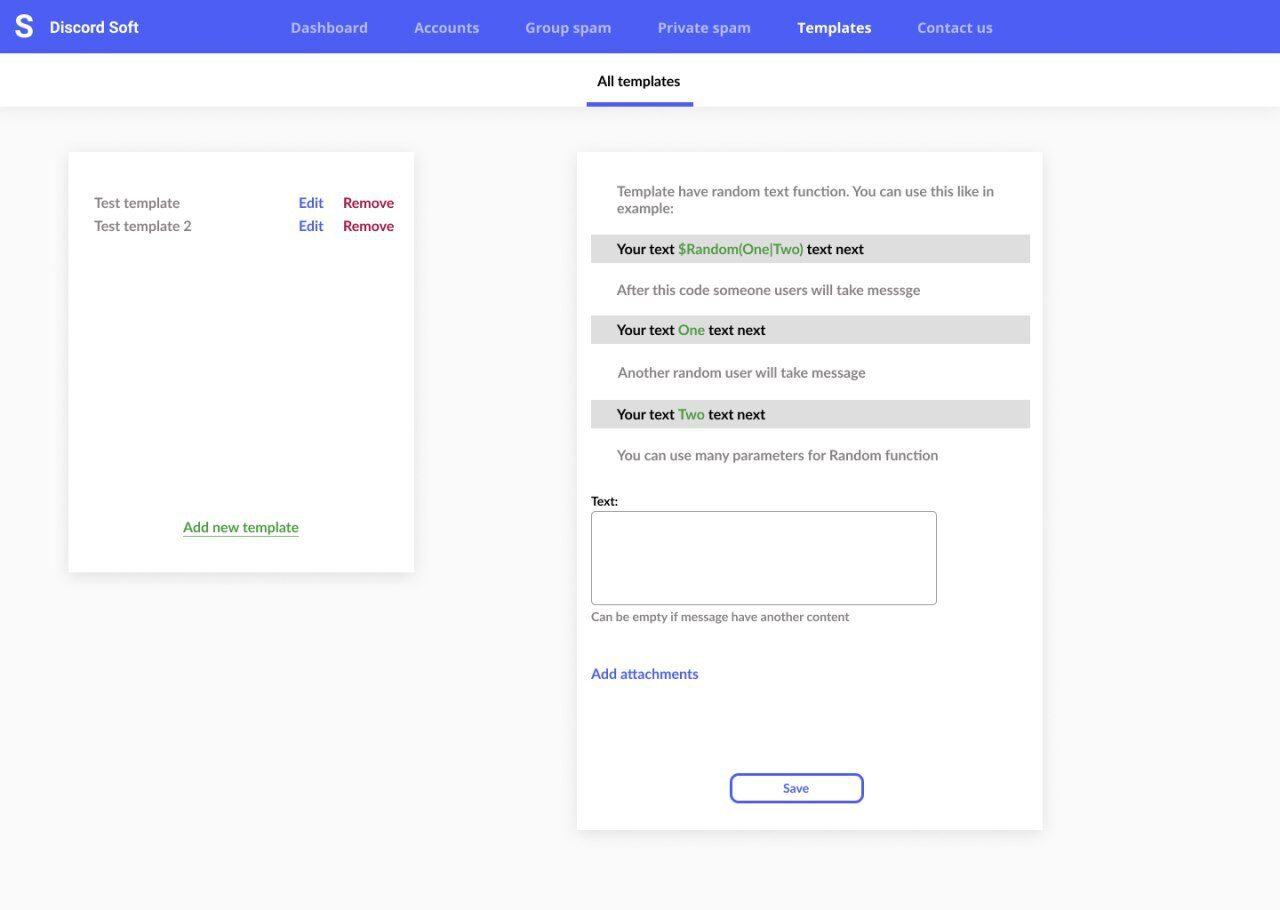The width and height of the screenshot is (1280, 910).
Task: Switch to the All templates tab
Action: pos(639,82)
